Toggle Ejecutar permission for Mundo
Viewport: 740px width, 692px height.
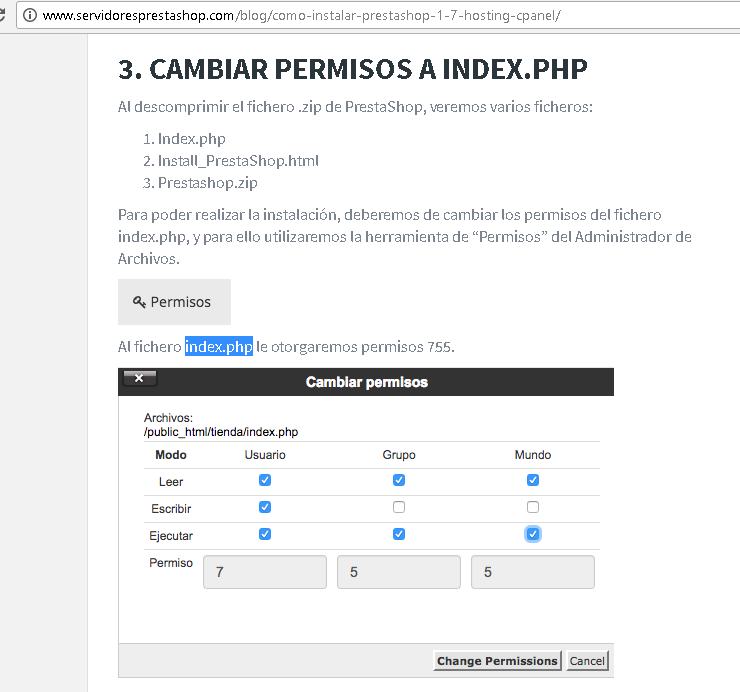[533, 534]
